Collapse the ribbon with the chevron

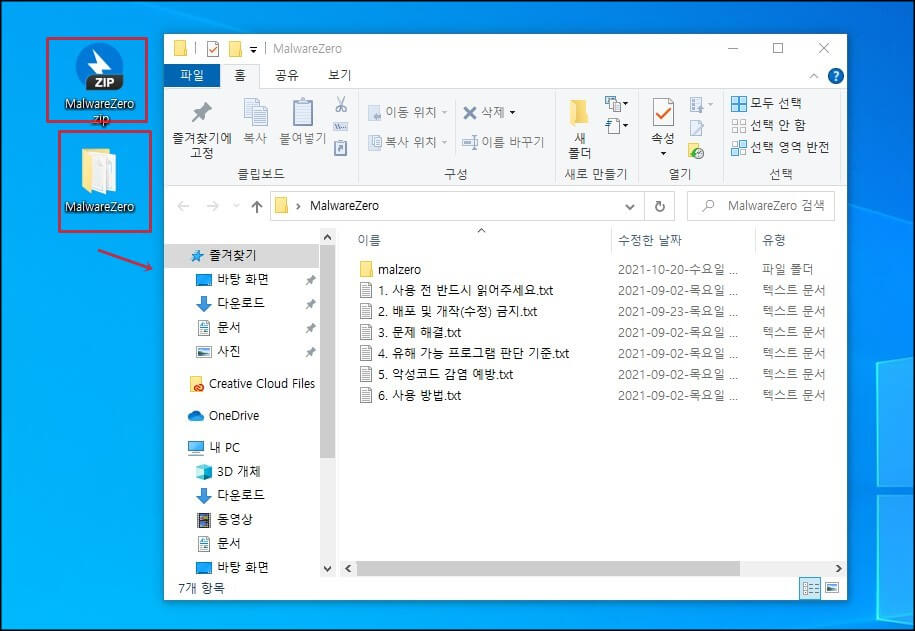(x=813, y=76)
